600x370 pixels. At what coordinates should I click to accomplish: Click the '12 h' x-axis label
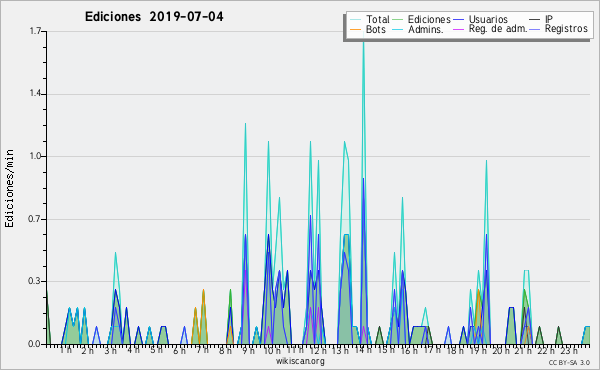click(x=318, y=351)
